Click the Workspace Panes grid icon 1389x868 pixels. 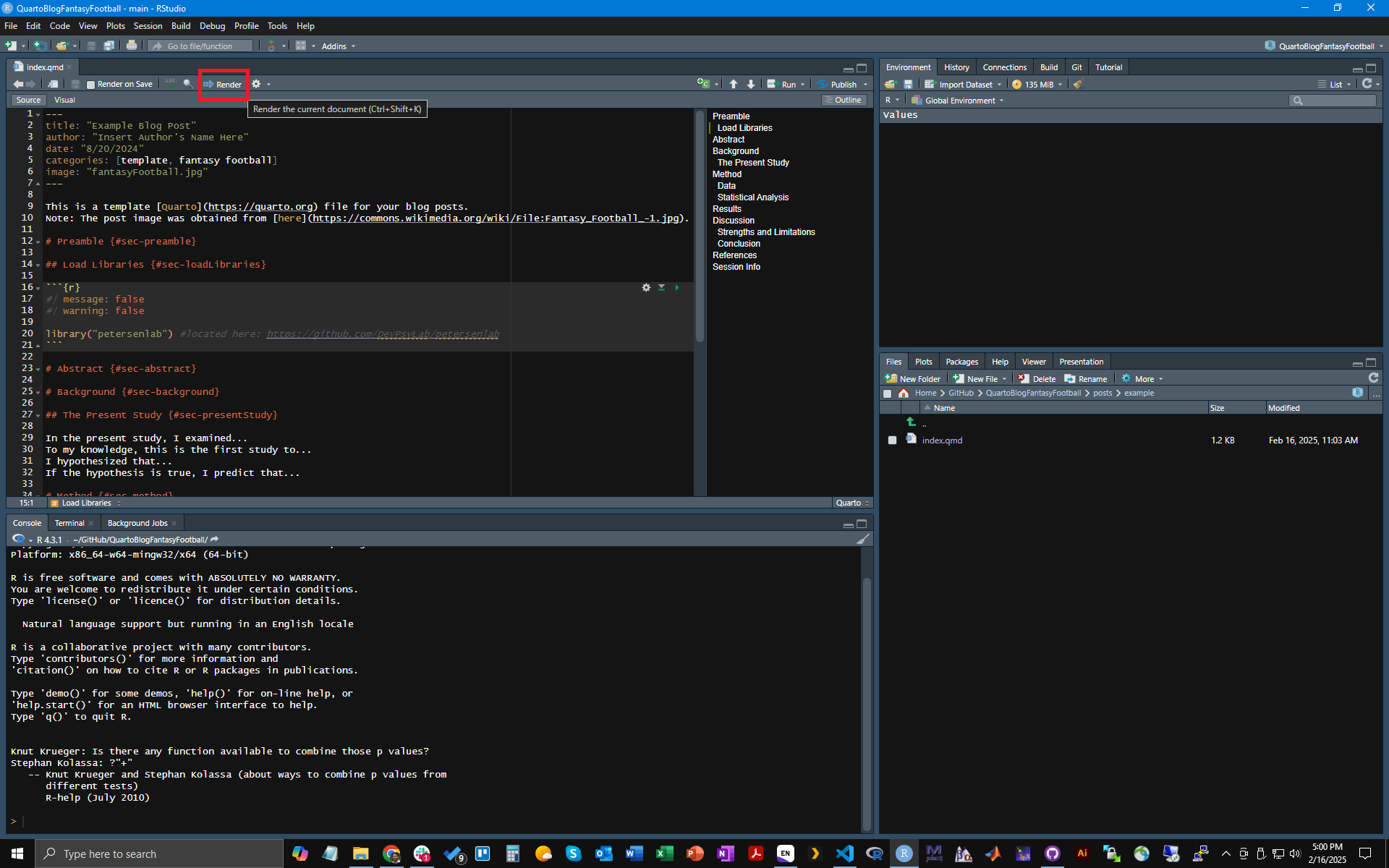301,46
